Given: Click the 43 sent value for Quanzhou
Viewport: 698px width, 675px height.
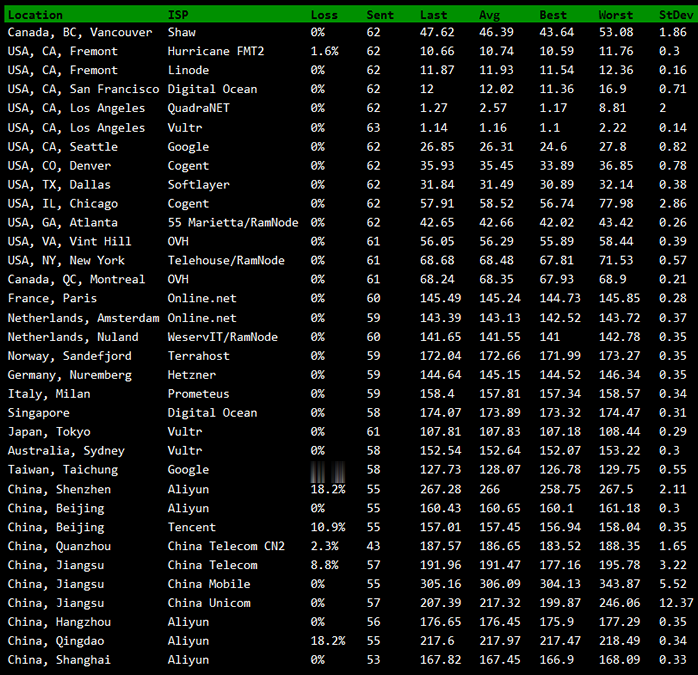Looking at the screenshot, I should click(373, 546).
